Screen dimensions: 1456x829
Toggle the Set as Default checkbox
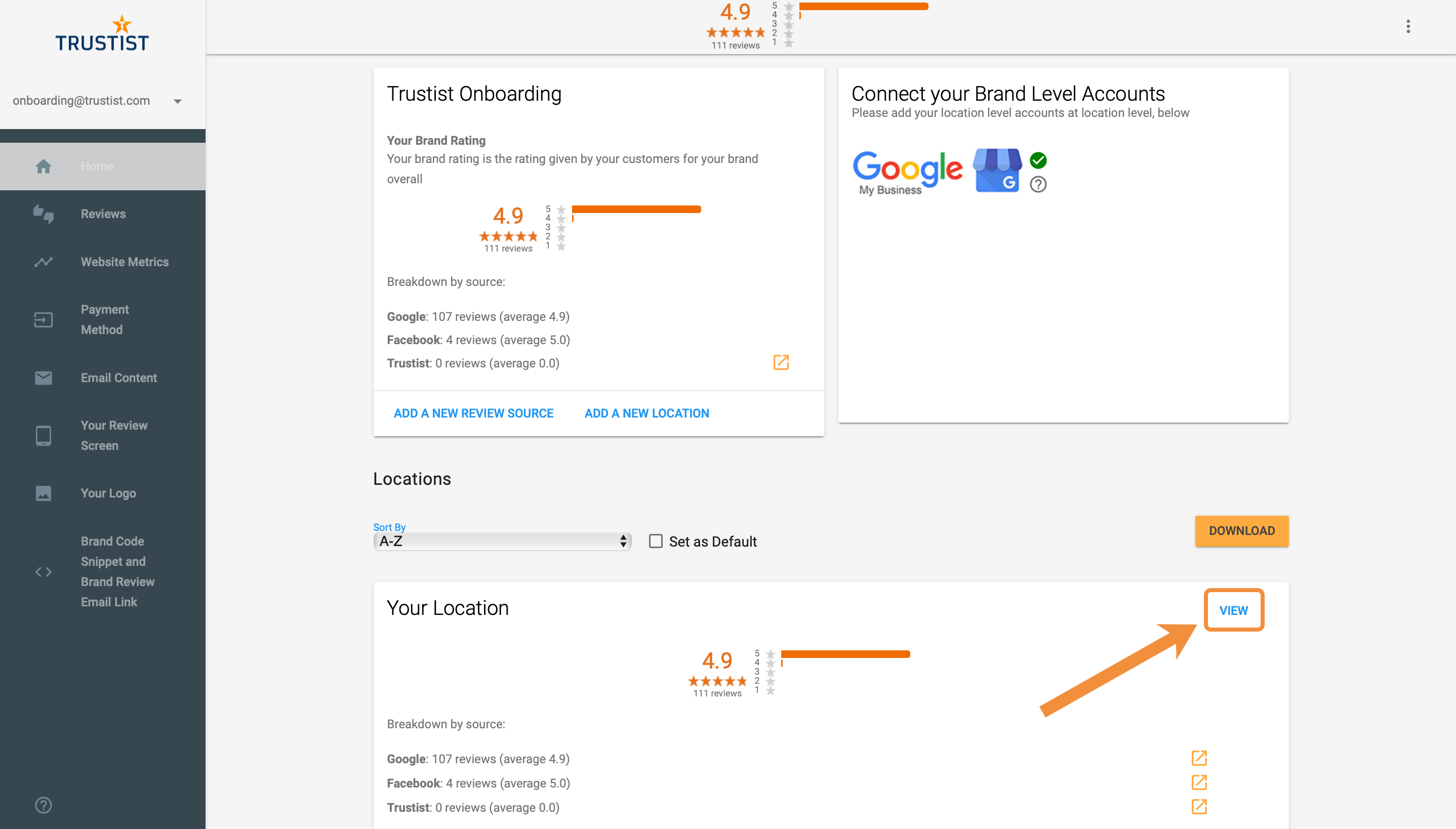(x=656, y=542)
